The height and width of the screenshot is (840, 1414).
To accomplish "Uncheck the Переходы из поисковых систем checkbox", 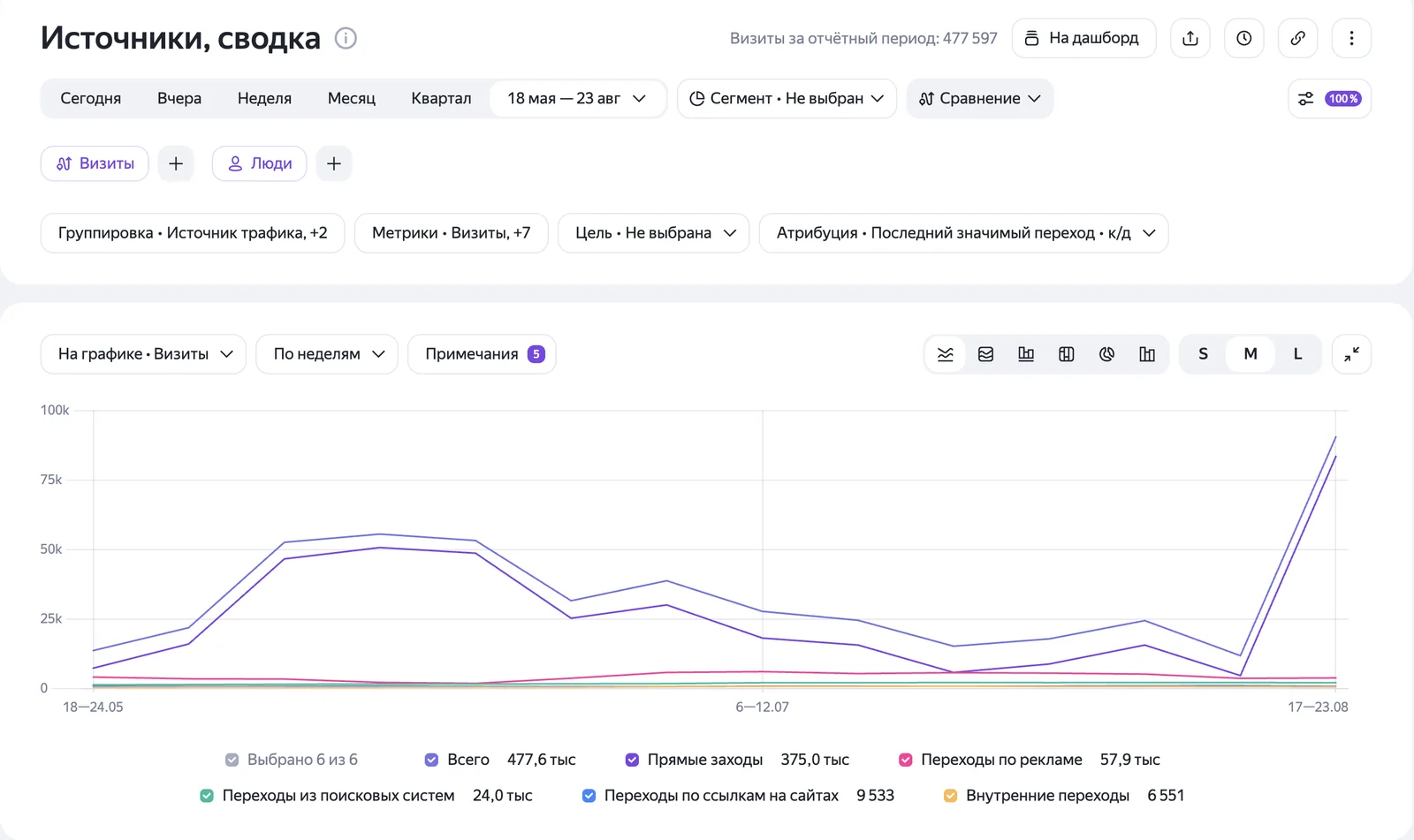I will [207, 796].
